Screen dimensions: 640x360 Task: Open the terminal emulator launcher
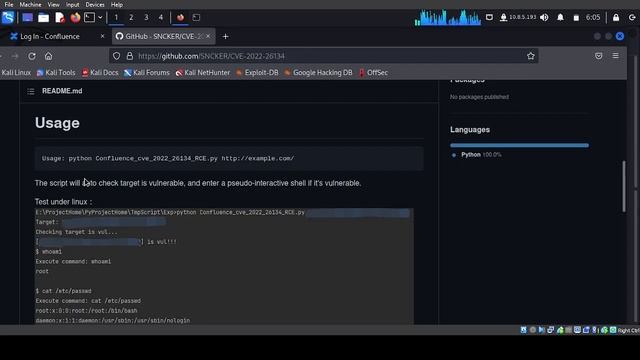tap(89, 18)
